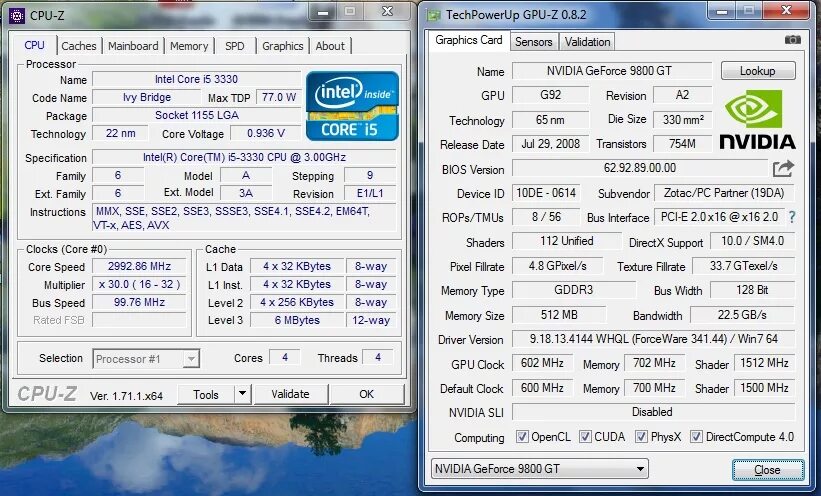Open the NVIDIA GeForce 9800 GT card selector
Image resolution: width=821 pixels, height=496 pixels.
(540, 468)
